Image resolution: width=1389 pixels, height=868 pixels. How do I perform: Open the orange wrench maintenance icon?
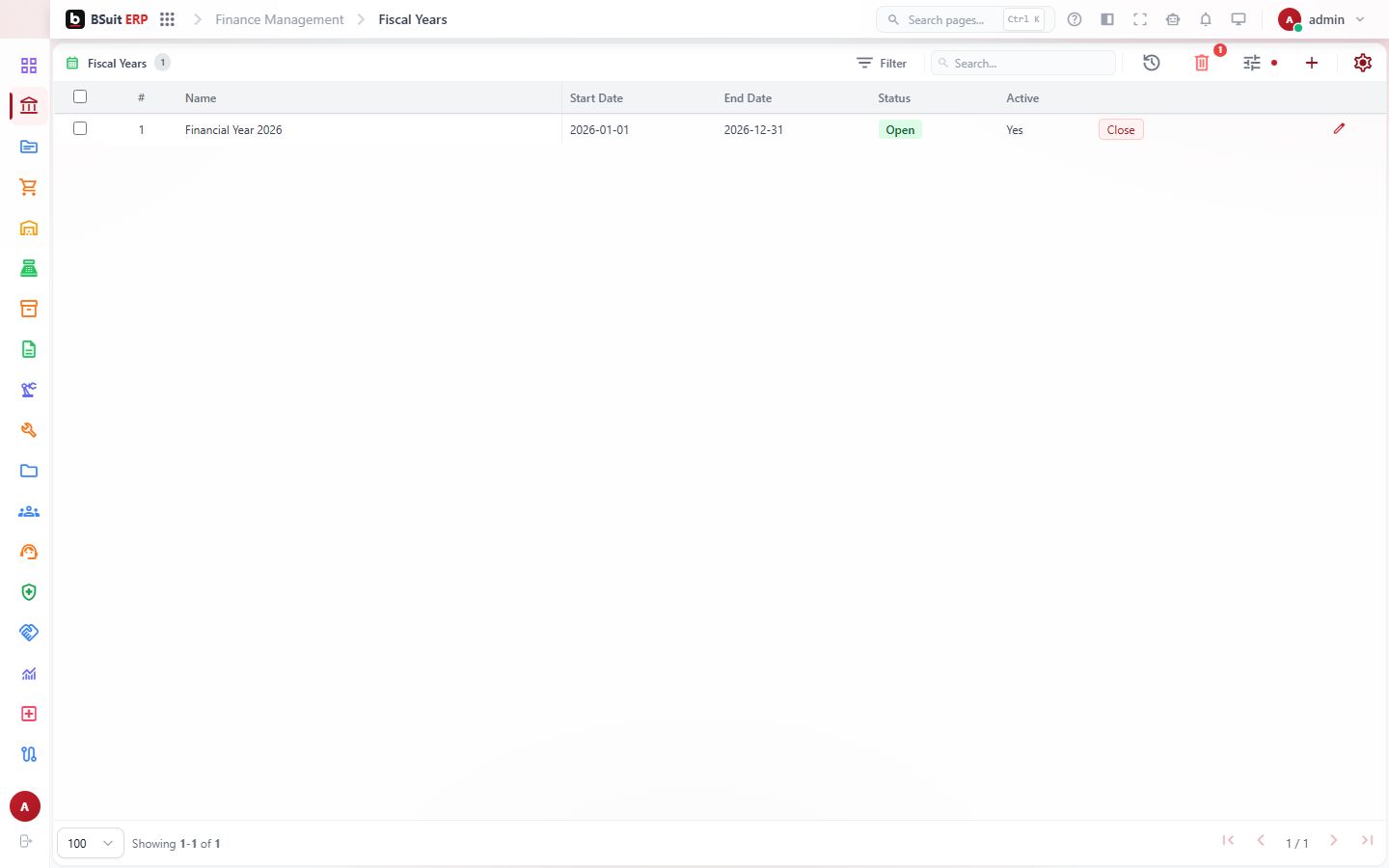coord(29,430)
